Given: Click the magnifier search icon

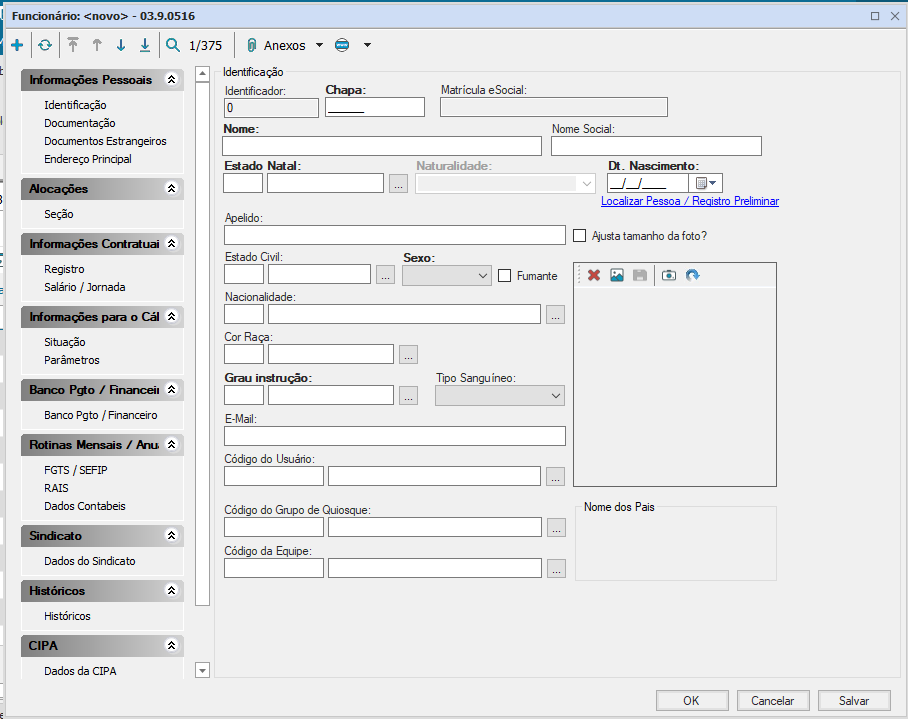Looking at the screenshot, I should pos(173,45).
